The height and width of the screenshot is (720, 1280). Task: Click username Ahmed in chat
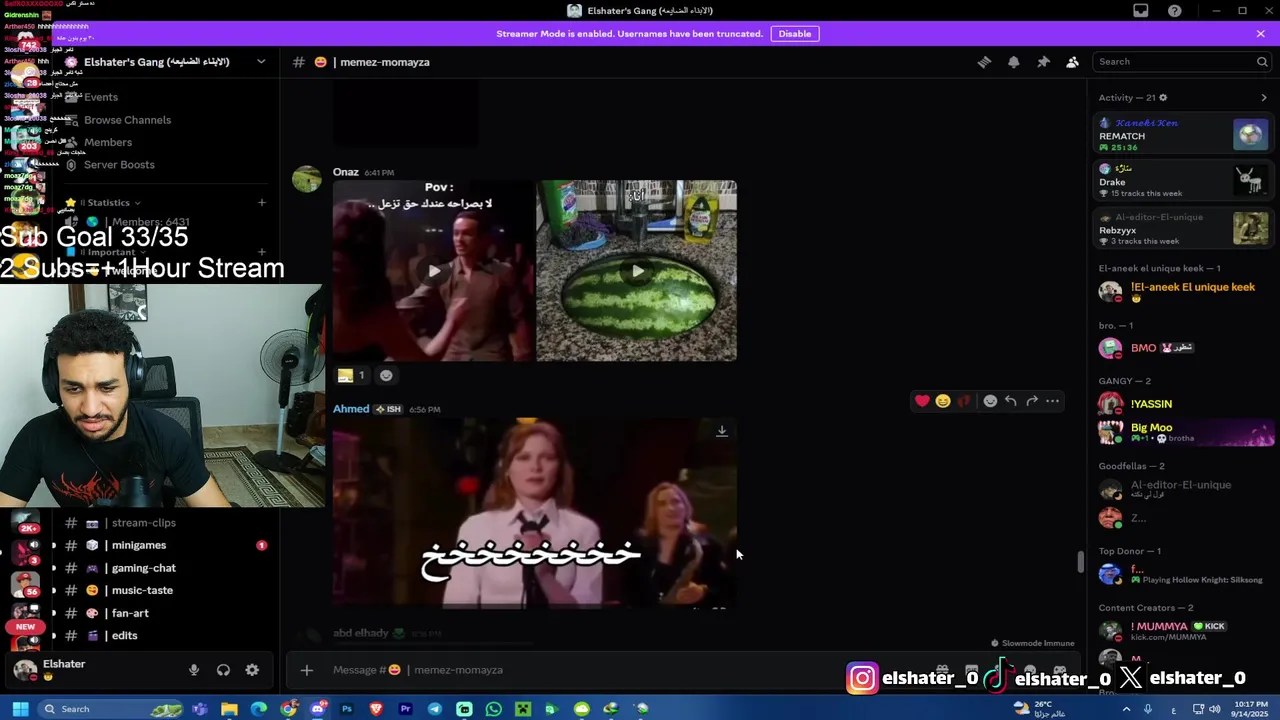point(351,409)
